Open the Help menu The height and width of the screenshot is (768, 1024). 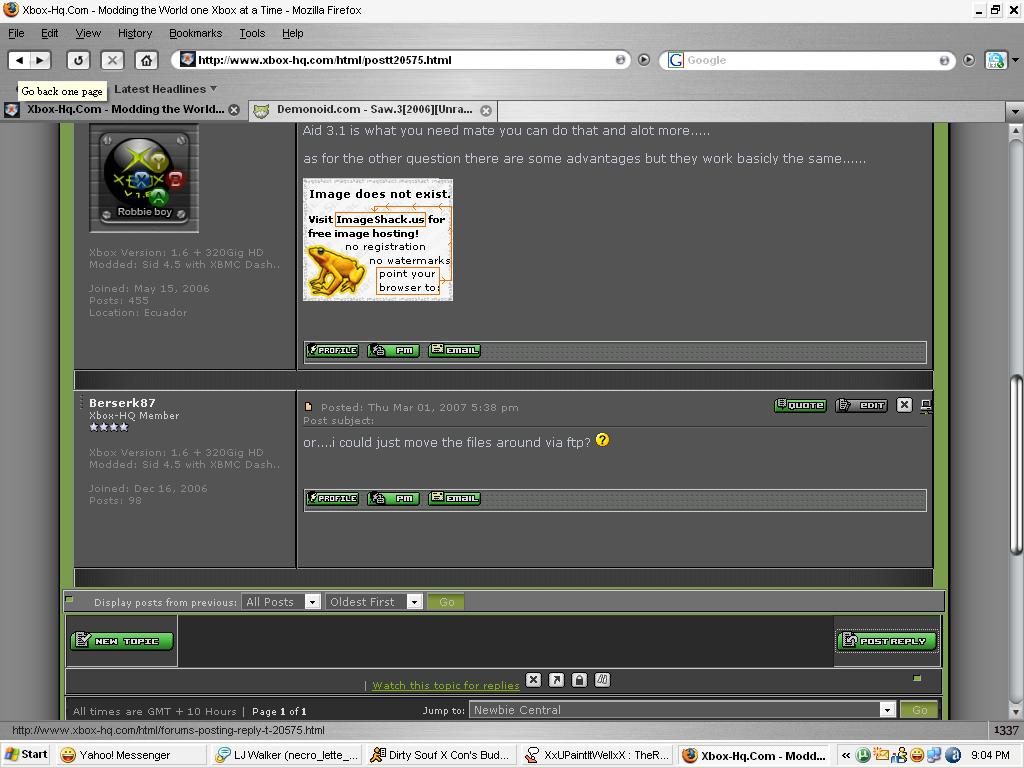tap(293, 33)
